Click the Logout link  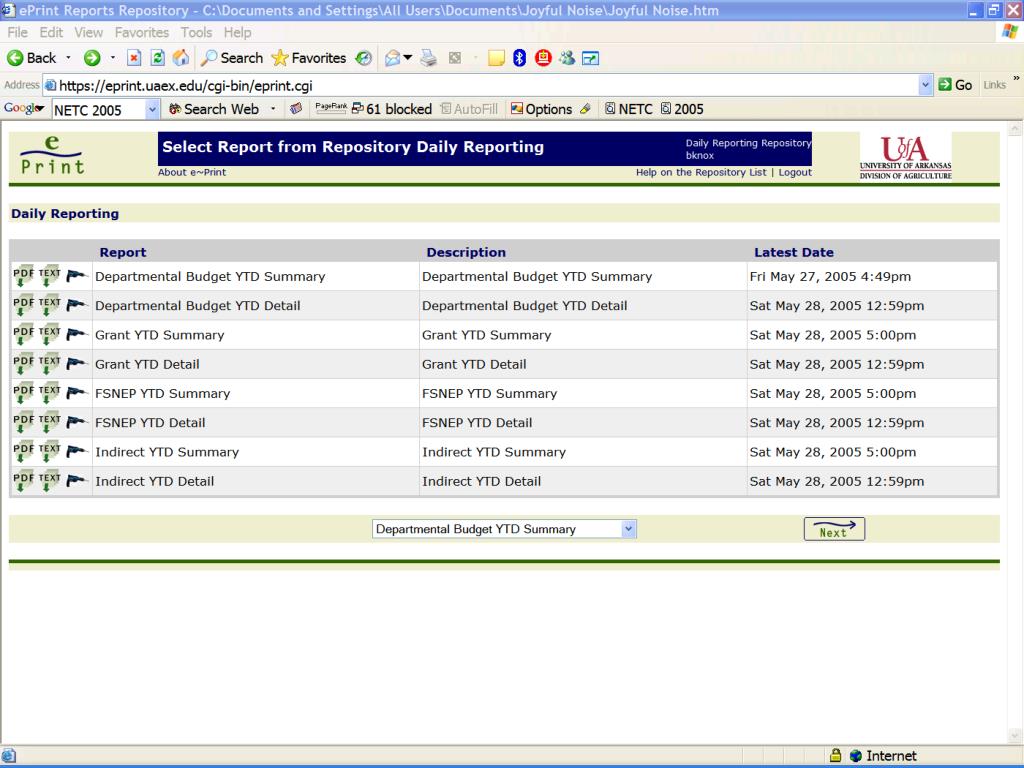[x=795, y=172]
